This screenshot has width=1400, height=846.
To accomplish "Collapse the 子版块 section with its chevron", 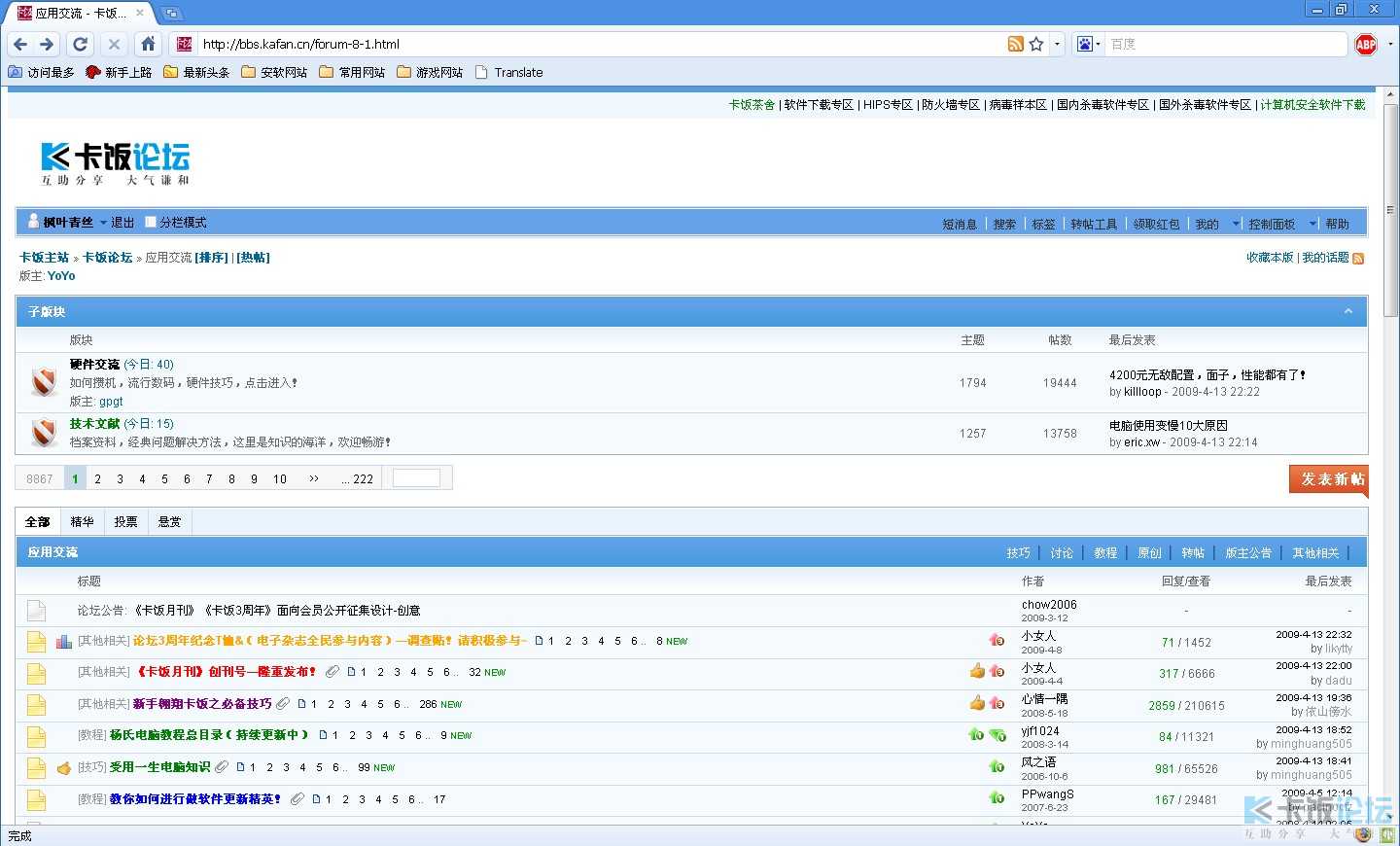I will pos(1348,311).
